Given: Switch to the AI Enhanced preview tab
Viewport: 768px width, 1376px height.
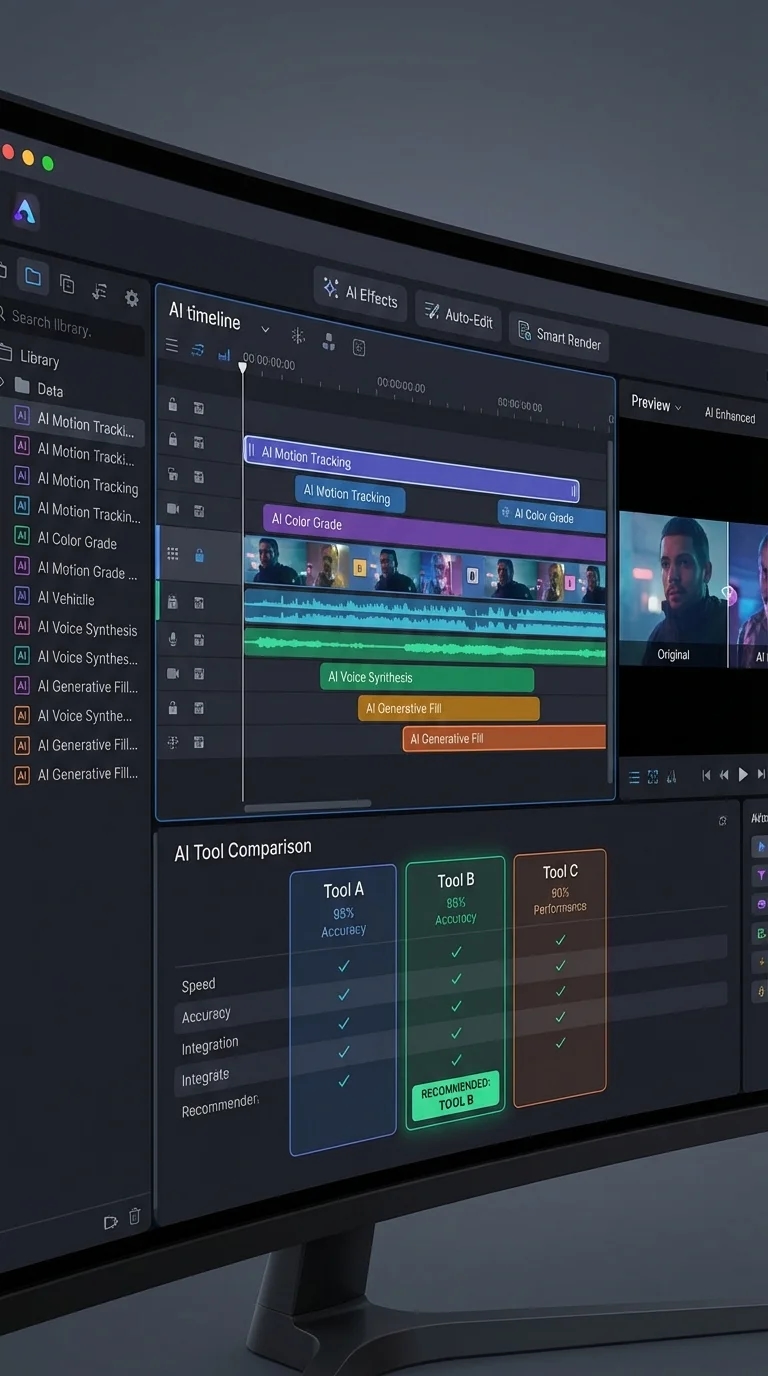Looking at the screenshot, I should [730, 415].
